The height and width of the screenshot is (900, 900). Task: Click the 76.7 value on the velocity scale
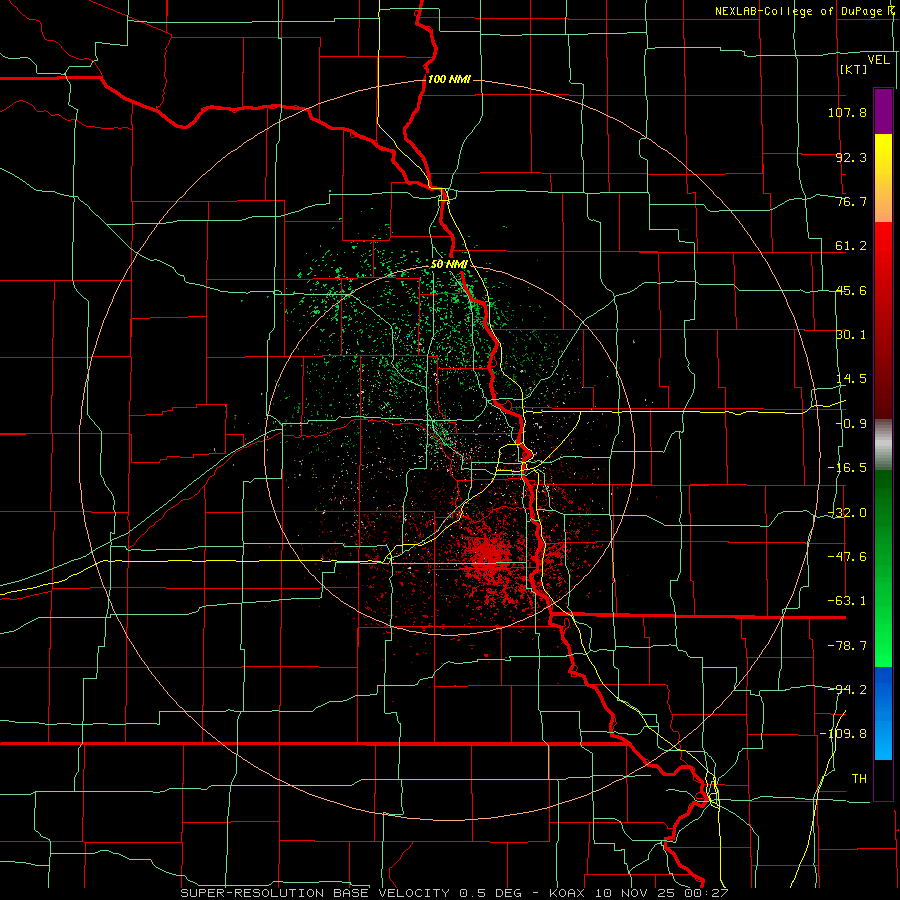(x=851, y=201)
